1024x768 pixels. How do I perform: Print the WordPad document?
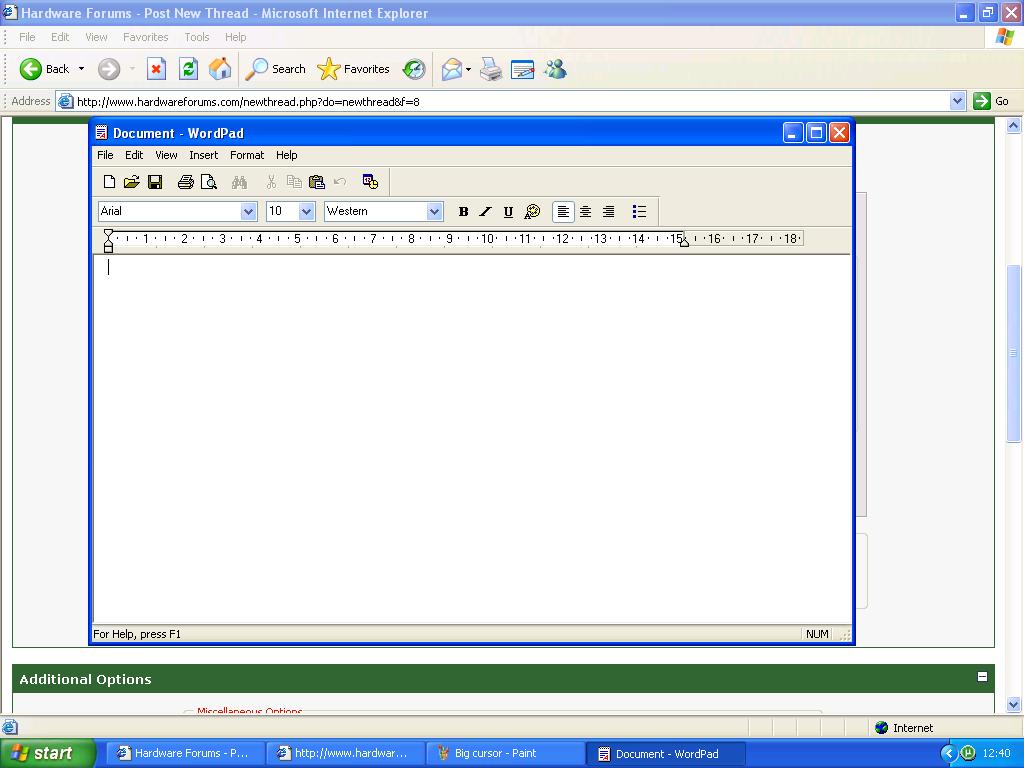pos(185,182)
